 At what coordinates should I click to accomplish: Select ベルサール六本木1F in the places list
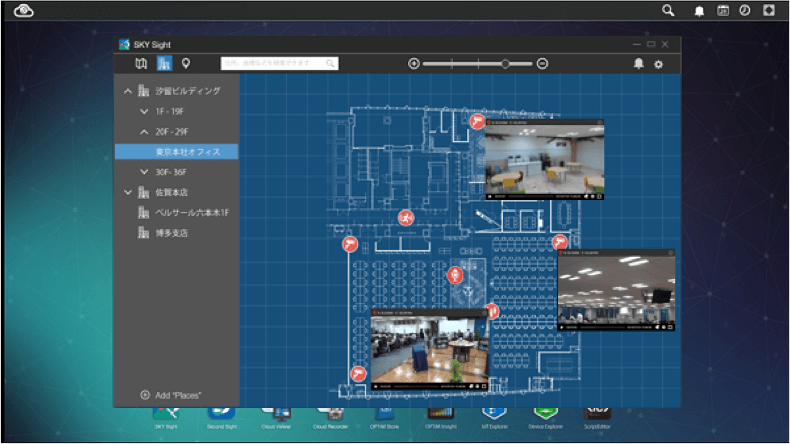pos(192,213)
